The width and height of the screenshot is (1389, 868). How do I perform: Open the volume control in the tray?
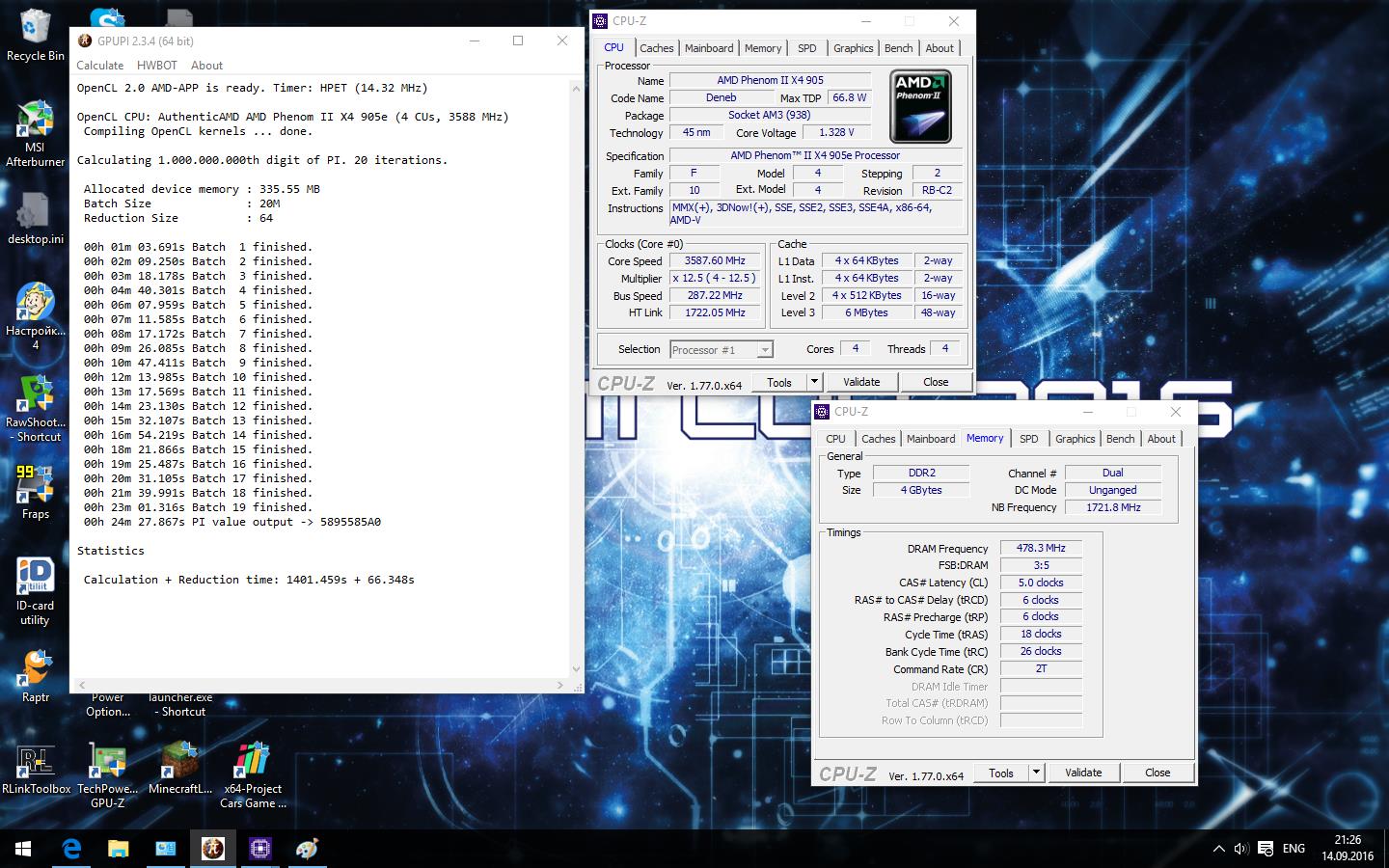pyautogui.click(x=1241, y=849)
